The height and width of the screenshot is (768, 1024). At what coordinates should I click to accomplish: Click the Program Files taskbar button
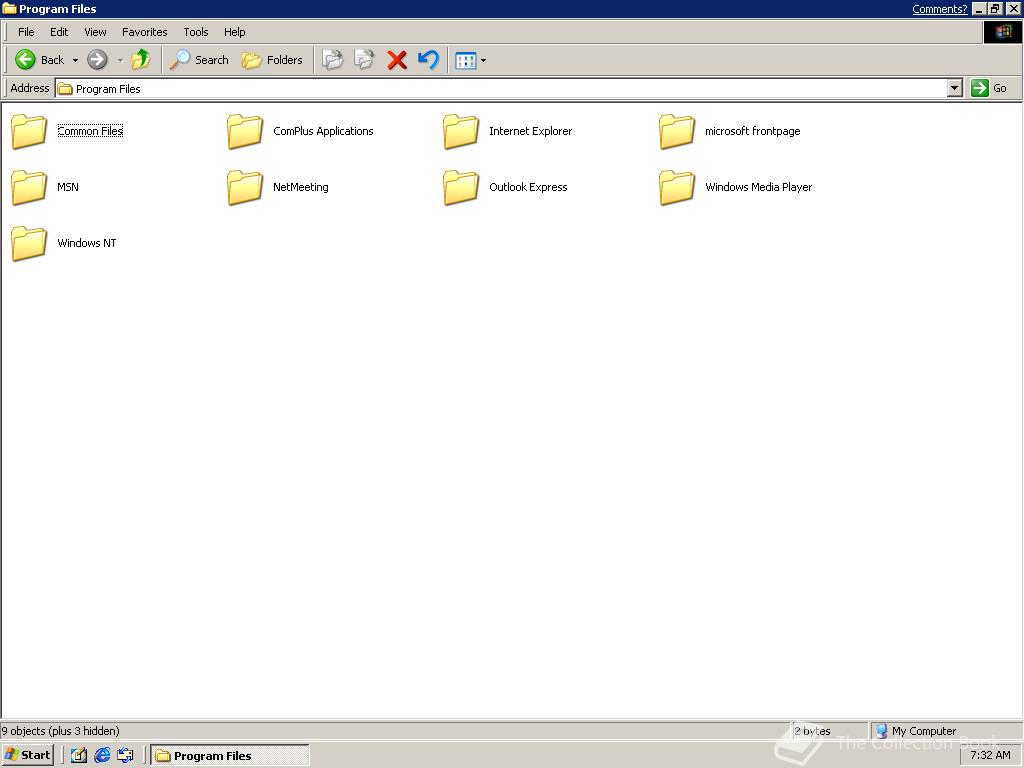230,755
